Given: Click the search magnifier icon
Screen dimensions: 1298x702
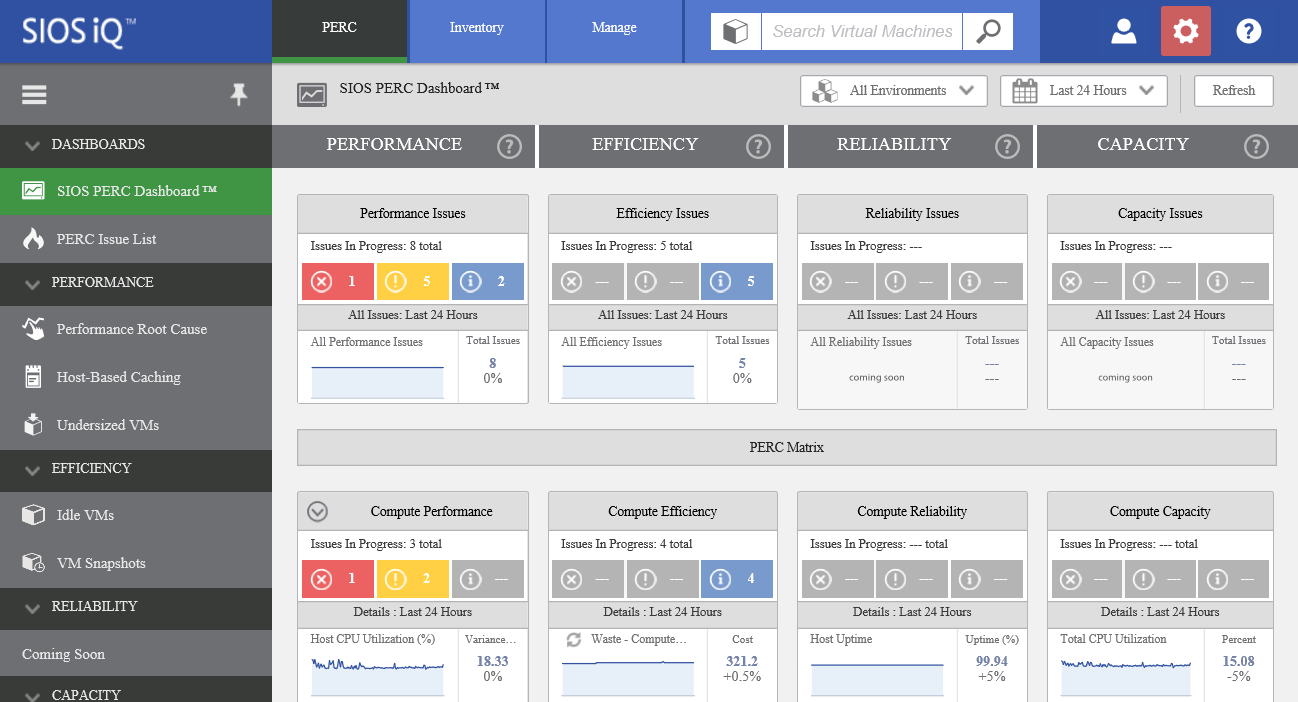Looking at the screenshot, I should pyautogui.click(x=988, y=31).
